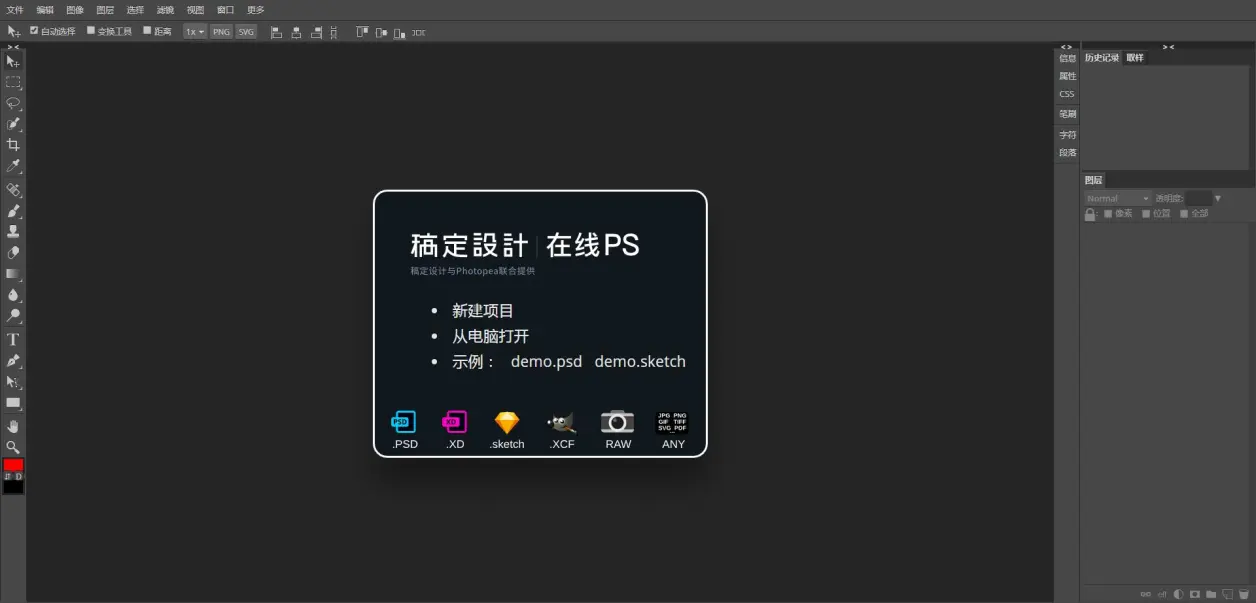
Task: Click the align right edges icon
Action: click(x=316, y=32)
